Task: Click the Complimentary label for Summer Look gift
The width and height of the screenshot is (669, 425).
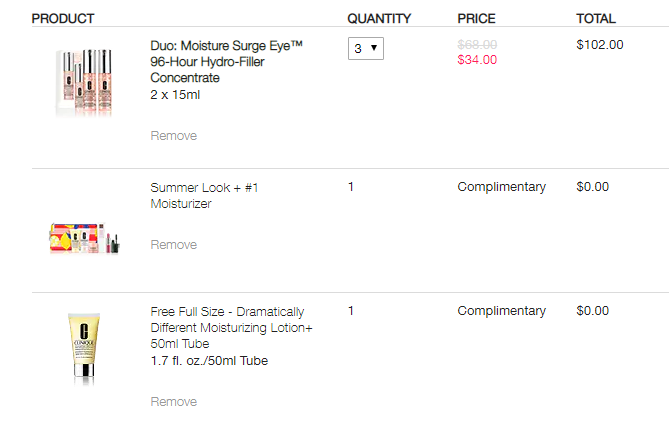Action: click(x=501, y=187)
